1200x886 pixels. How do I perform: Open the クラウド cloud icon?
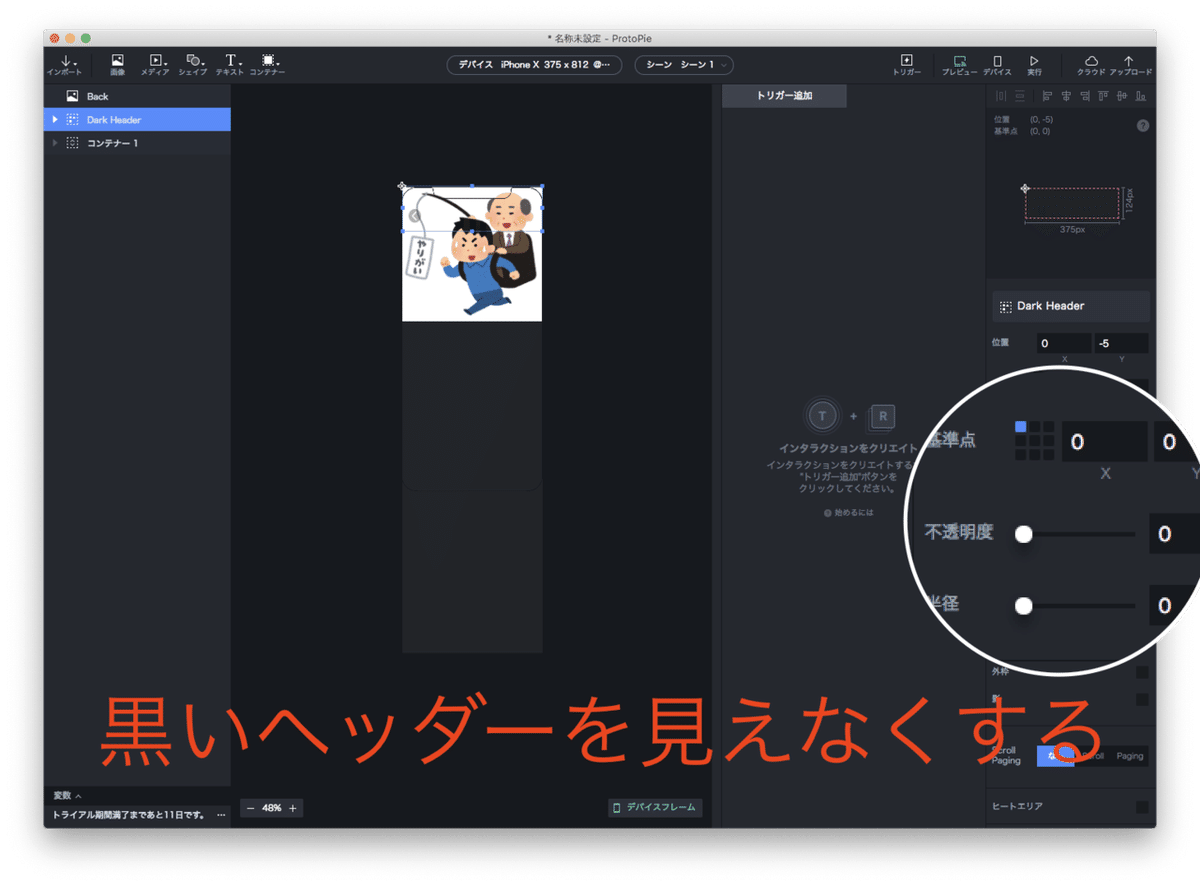click(x=1091, y=65)
